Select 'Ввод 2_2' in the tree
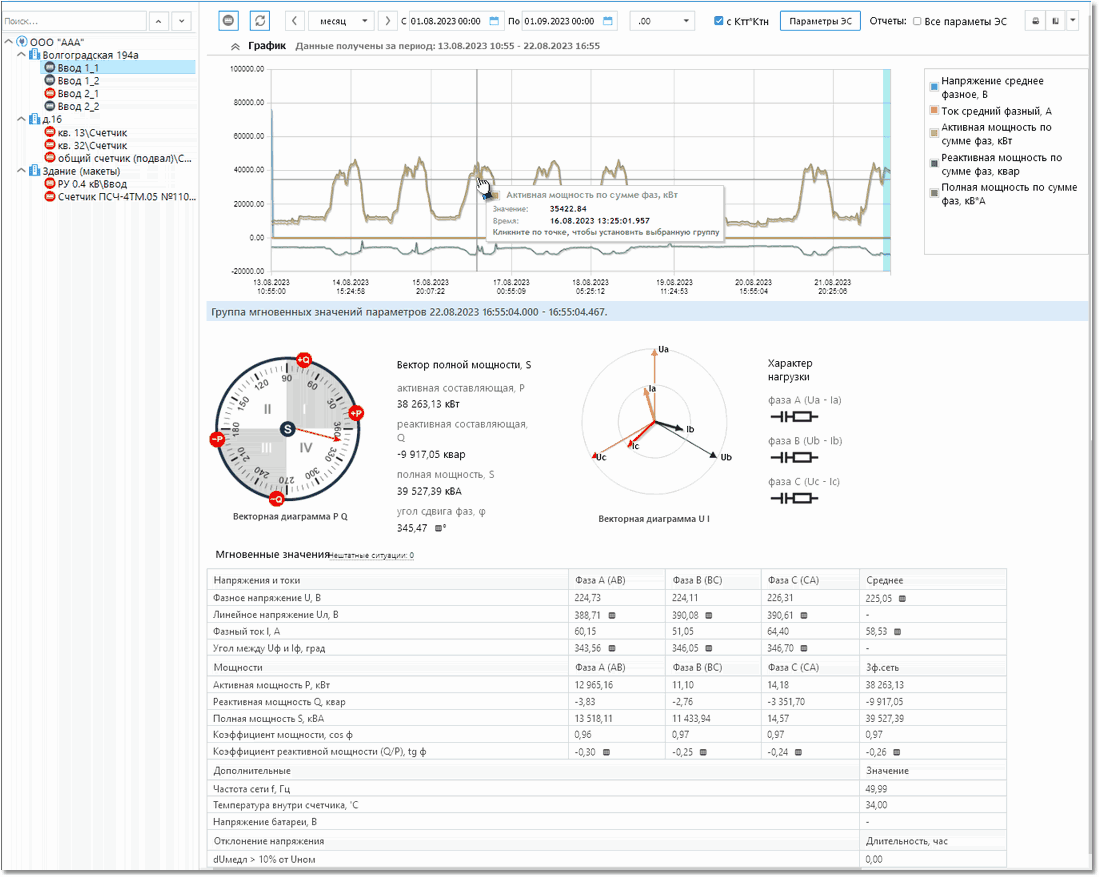The height and width of the screenshot is (877, 1099). click(x=78, y=107)
